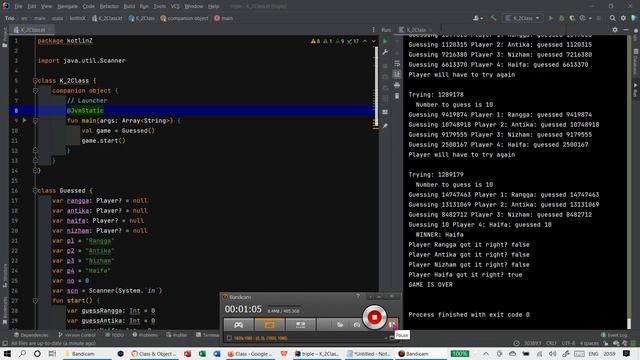
Task: Run K_2Class from main toolbar
Action: 551,18
